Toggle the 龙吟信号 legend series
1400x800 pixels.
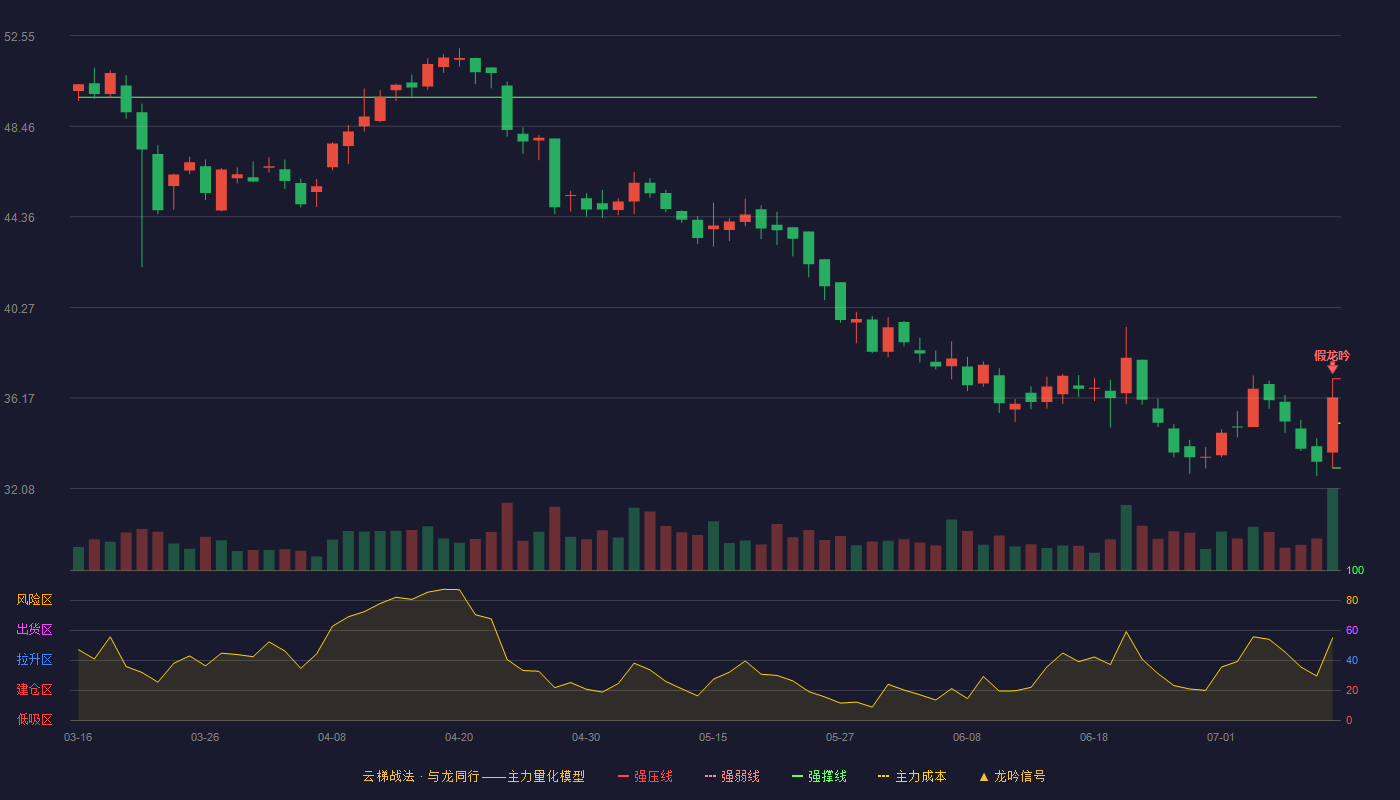pyautogui.click(x=1012, y=777)
